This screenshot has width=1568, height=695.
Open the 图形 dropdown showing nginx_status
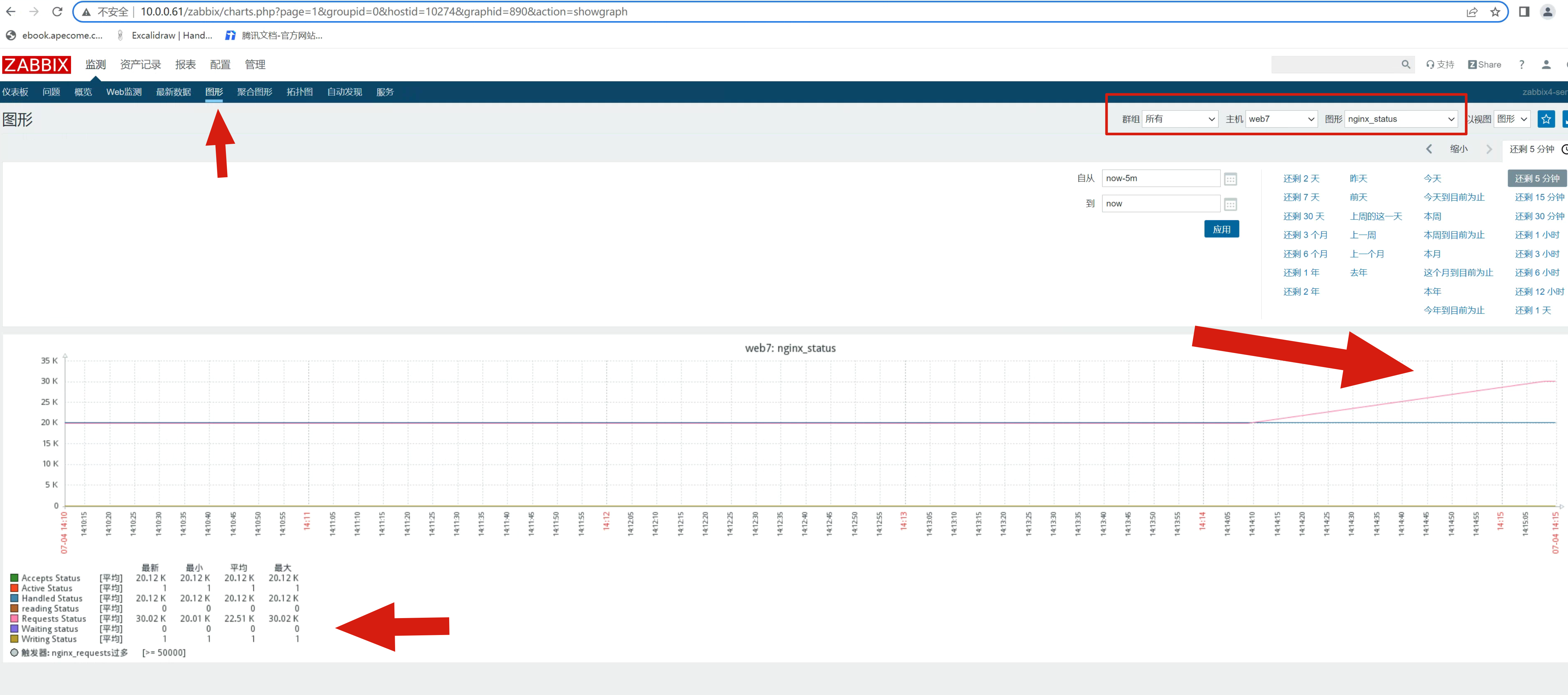click(1401, 119)
